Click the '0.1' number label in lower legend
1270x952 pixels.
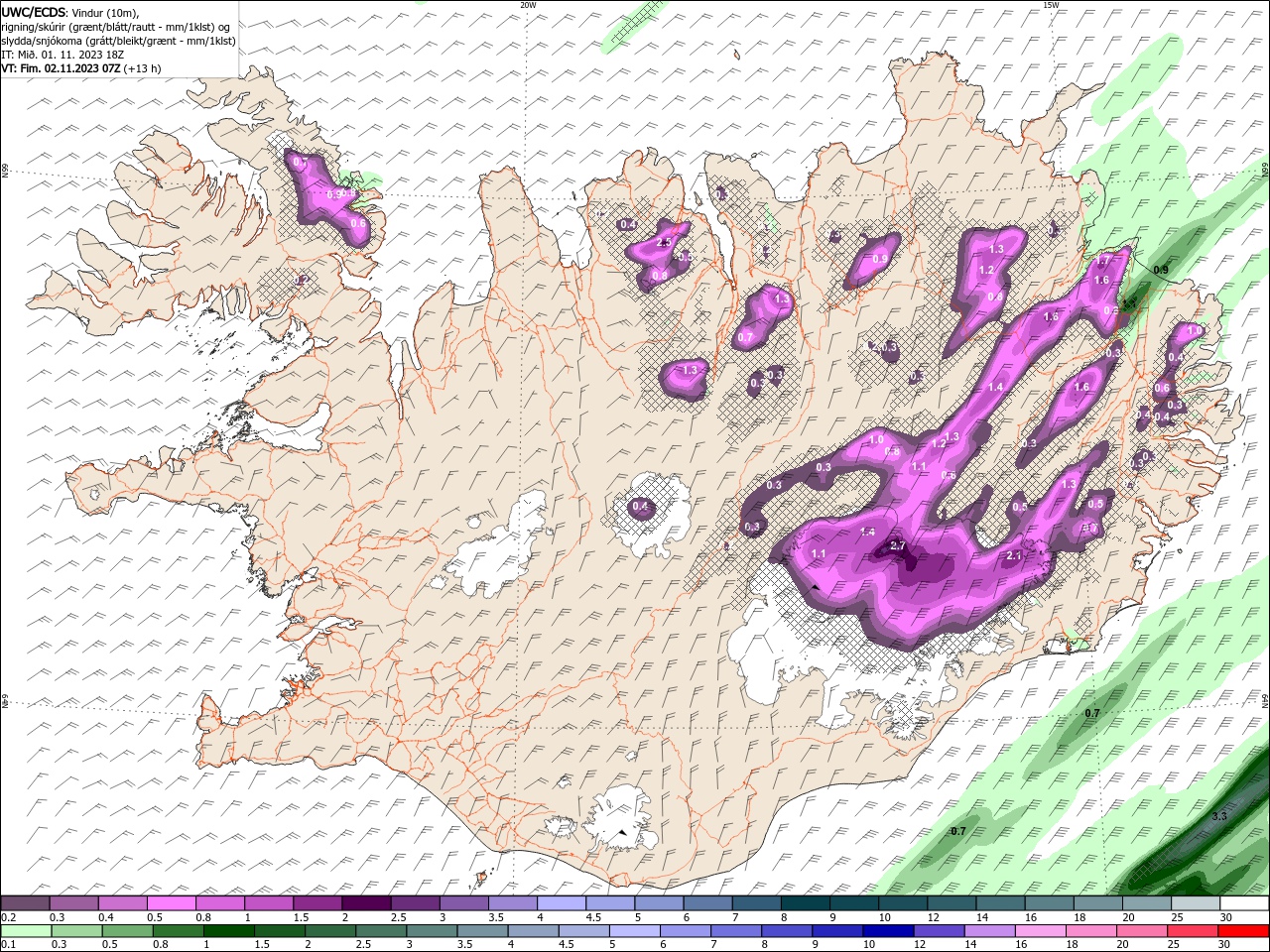tap(8, 945)
